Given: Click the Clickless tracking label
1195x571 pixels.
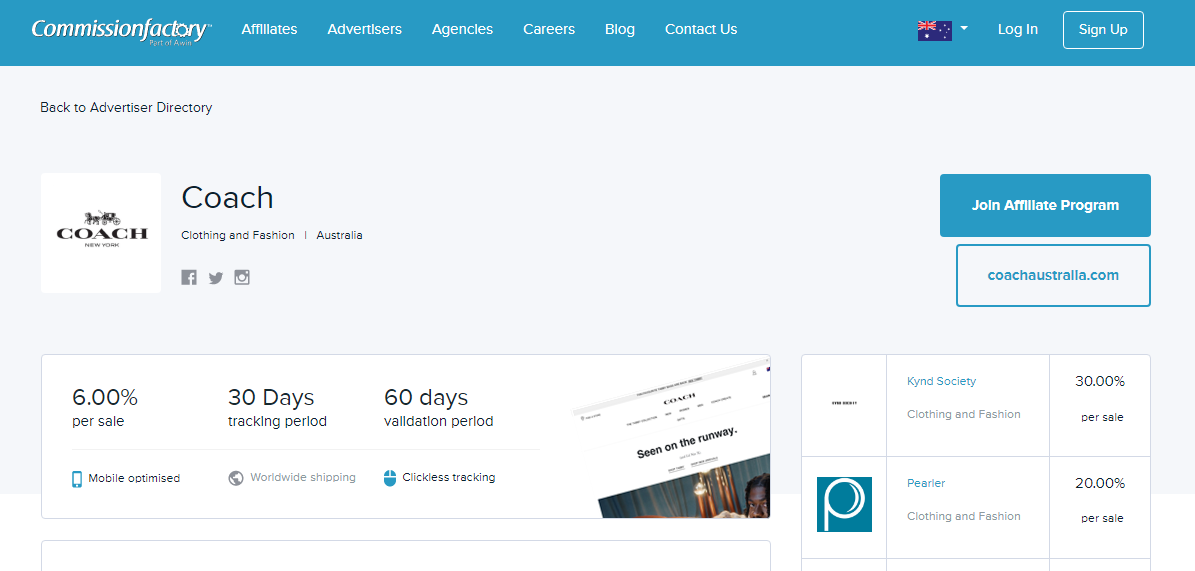Looking at the screenshot, I should 449,477.
